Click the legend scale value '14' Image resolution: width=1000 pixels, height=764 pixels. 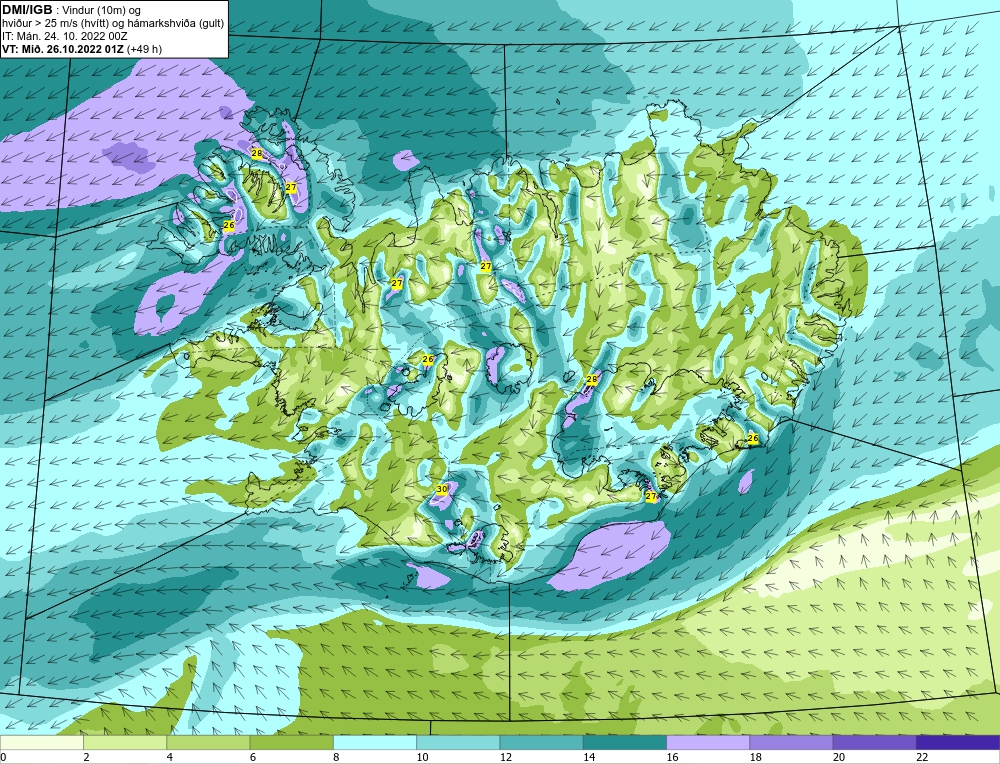[589, 757]
